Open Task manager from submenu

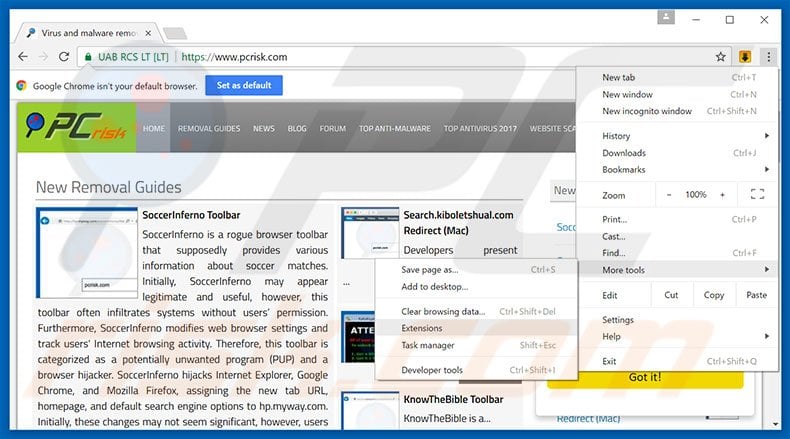(476, 345)
